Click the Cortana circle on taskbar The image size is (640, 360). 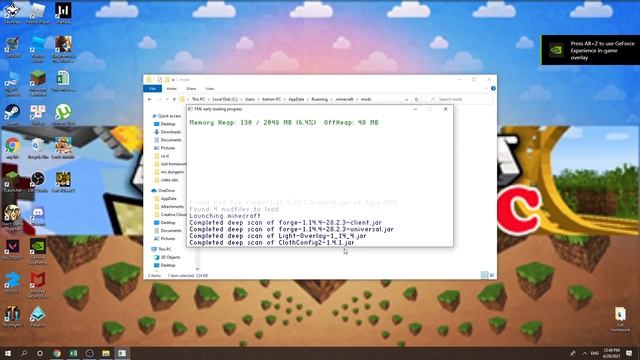[40, 353]
